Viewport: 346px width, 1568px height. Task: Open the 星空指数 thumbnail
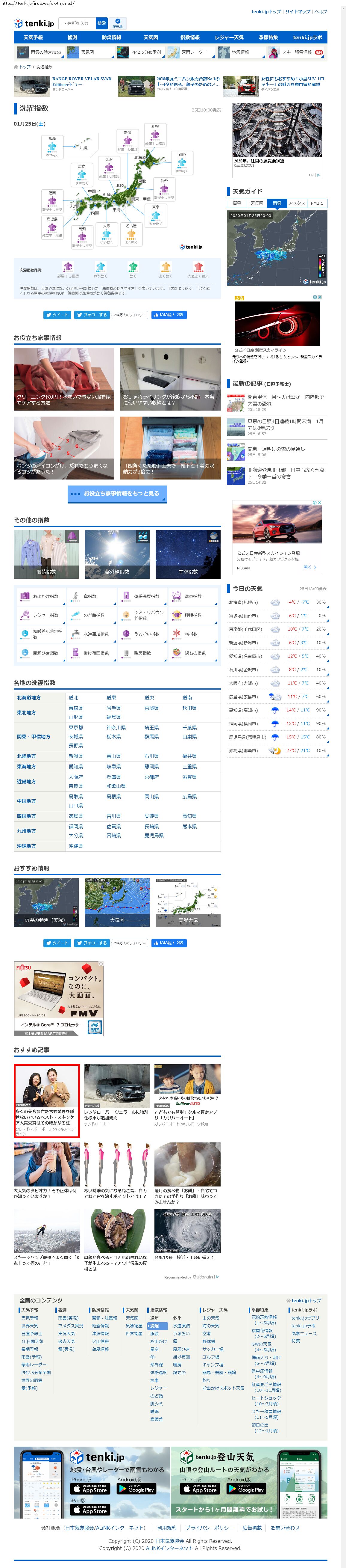(x=188, y=554)
